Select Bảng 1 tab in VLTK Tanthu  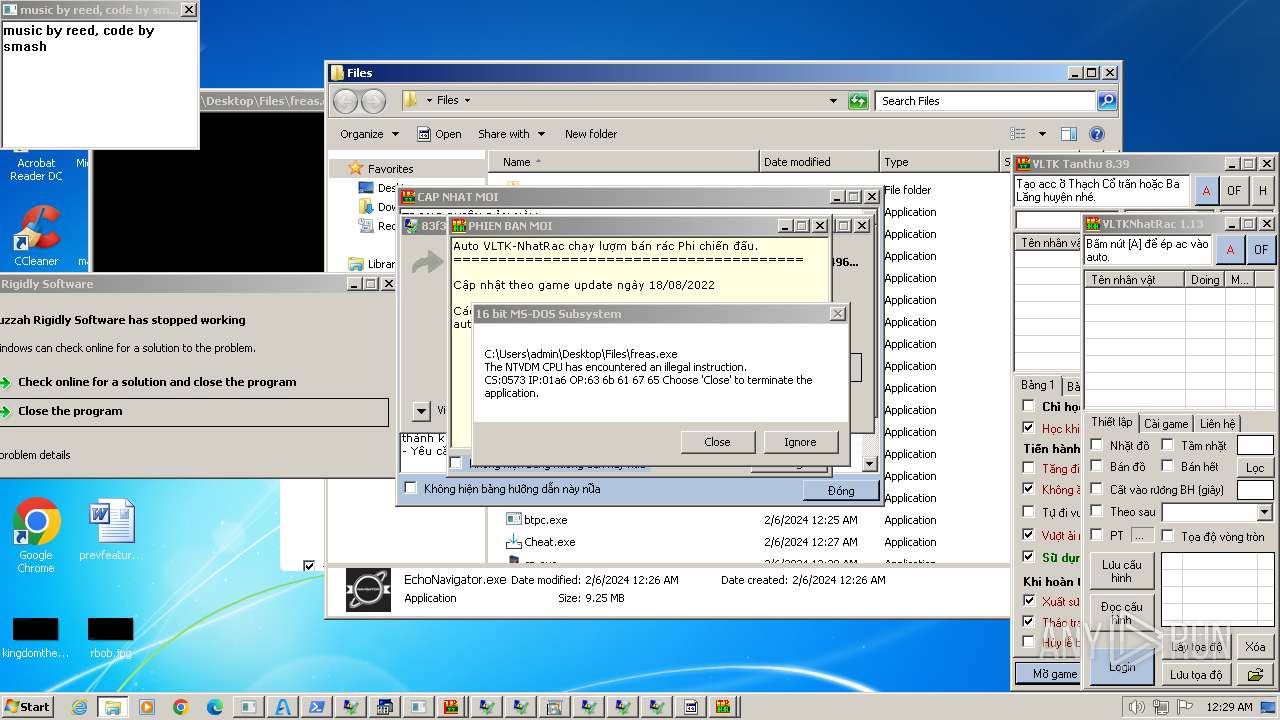click(x=1037, y=385)
